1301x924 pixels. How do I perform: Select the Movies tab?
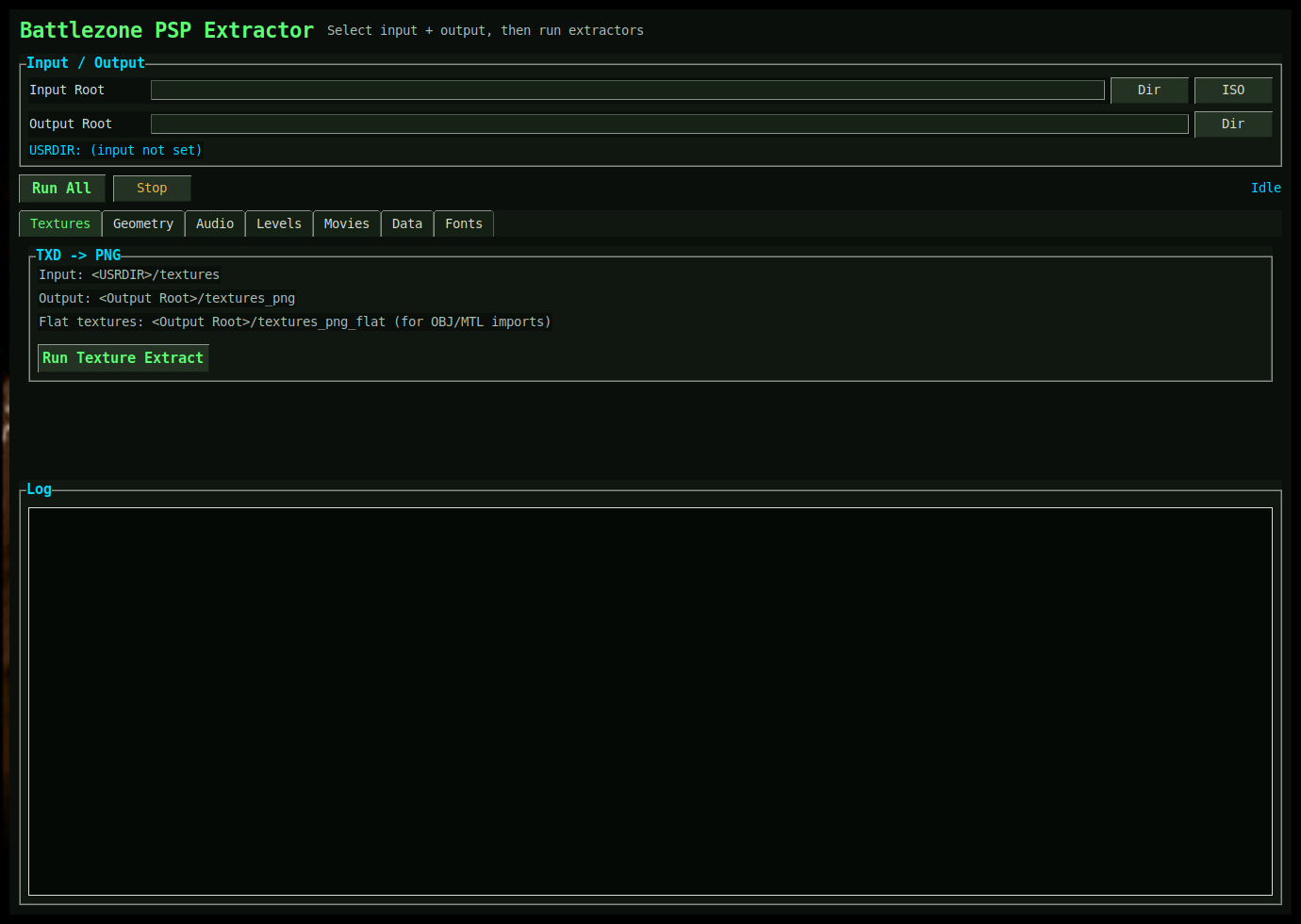pos(347,223)
